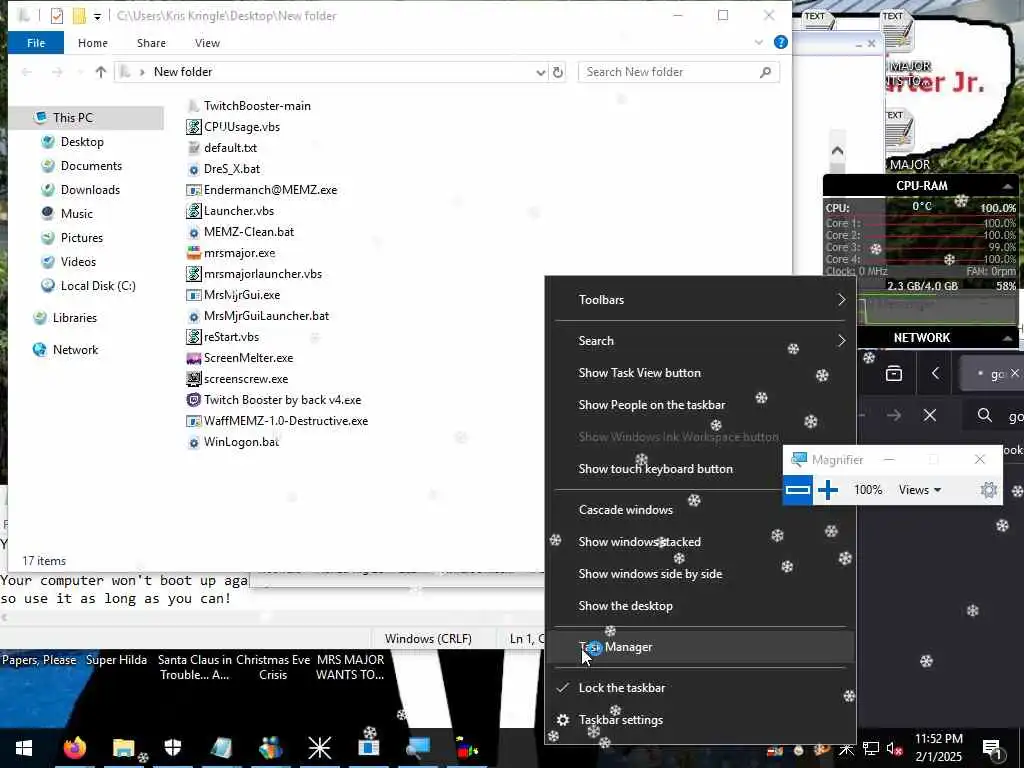This screenshot has width=1024, height=768.
Task: Choose Cascade windows
Action: click(x=664, y=510)
